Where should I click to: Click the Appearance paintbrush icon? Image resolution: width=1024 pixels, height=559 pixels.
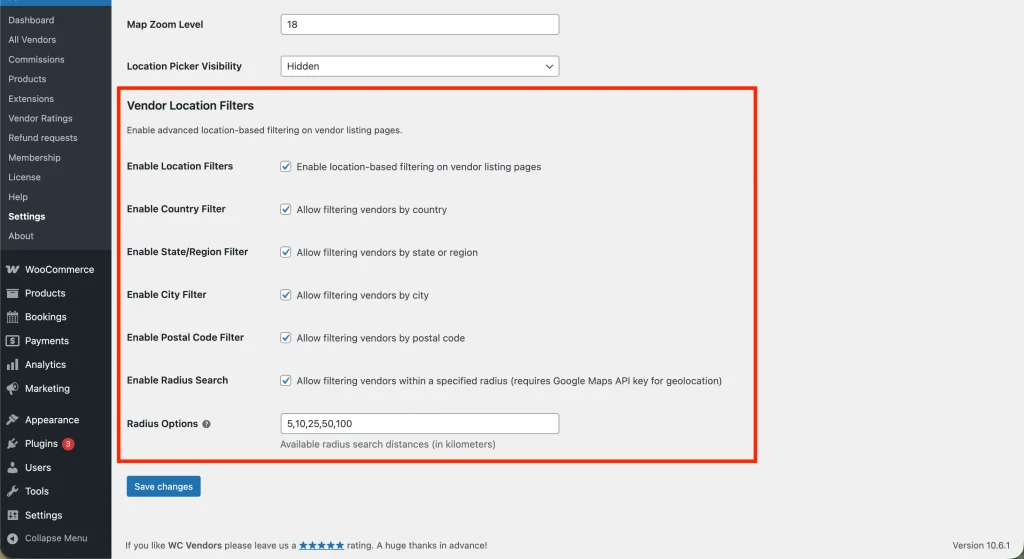(x=12, y=420)
